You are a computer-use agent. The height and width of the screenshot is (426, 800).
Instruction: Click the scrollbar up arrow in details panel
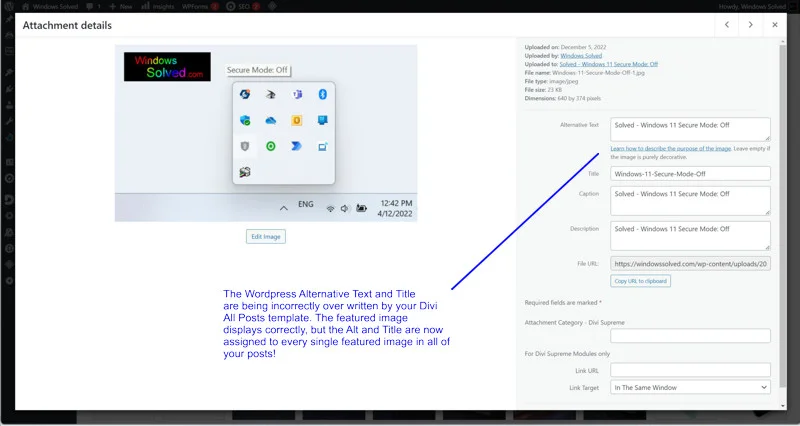click(783, 41)
